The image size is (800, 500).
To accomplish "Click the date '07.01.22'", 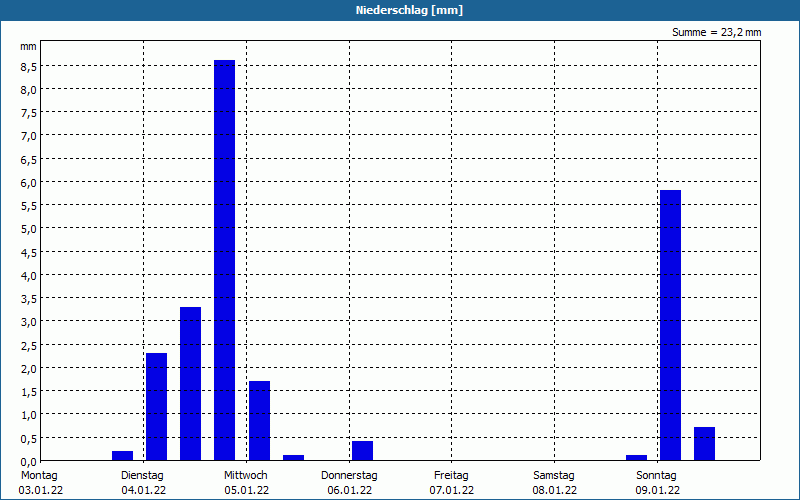I will 452,491.
